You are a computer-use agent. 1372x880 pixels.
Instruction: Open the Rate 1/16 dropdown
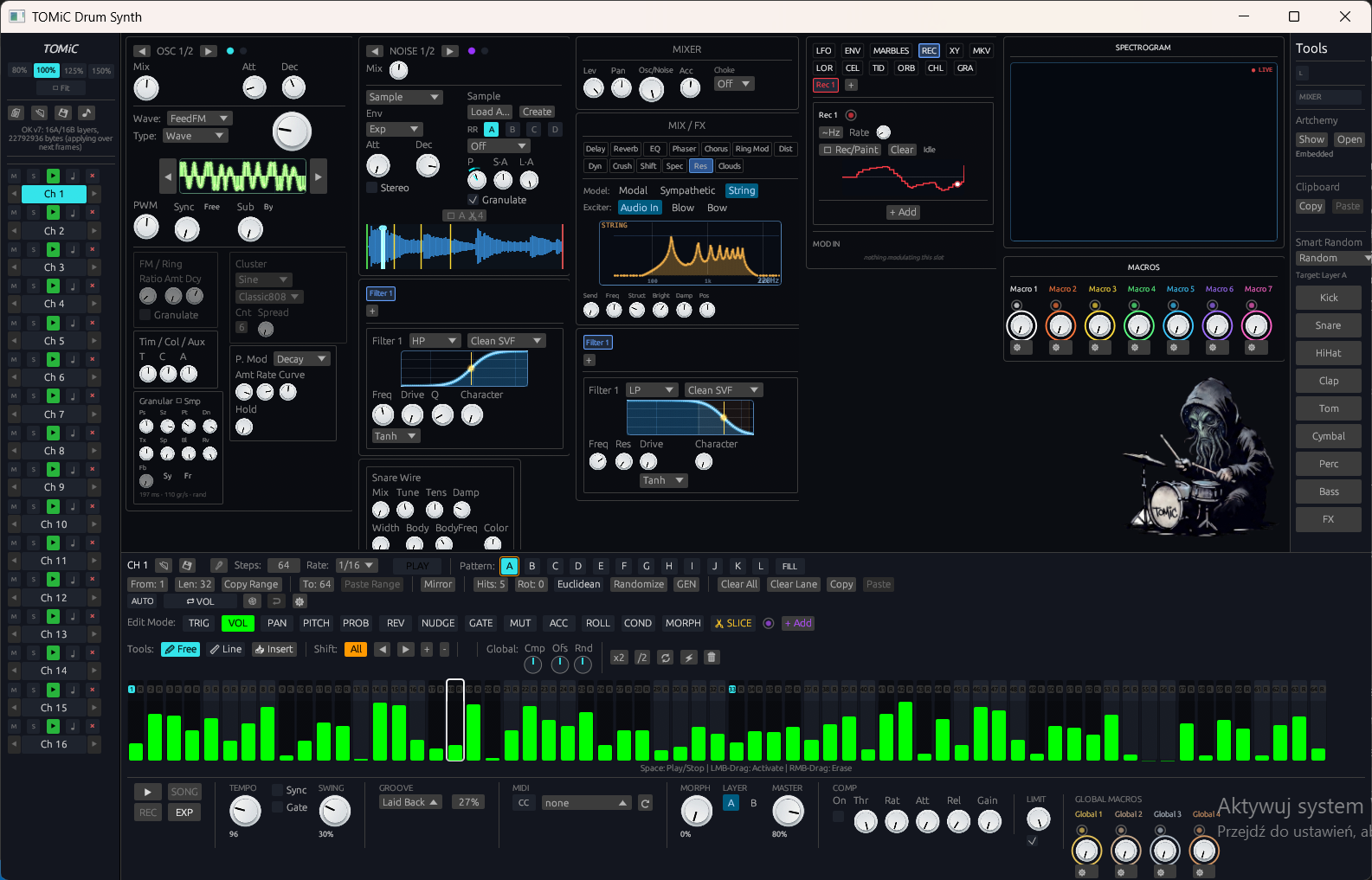(x=357, y=565)
